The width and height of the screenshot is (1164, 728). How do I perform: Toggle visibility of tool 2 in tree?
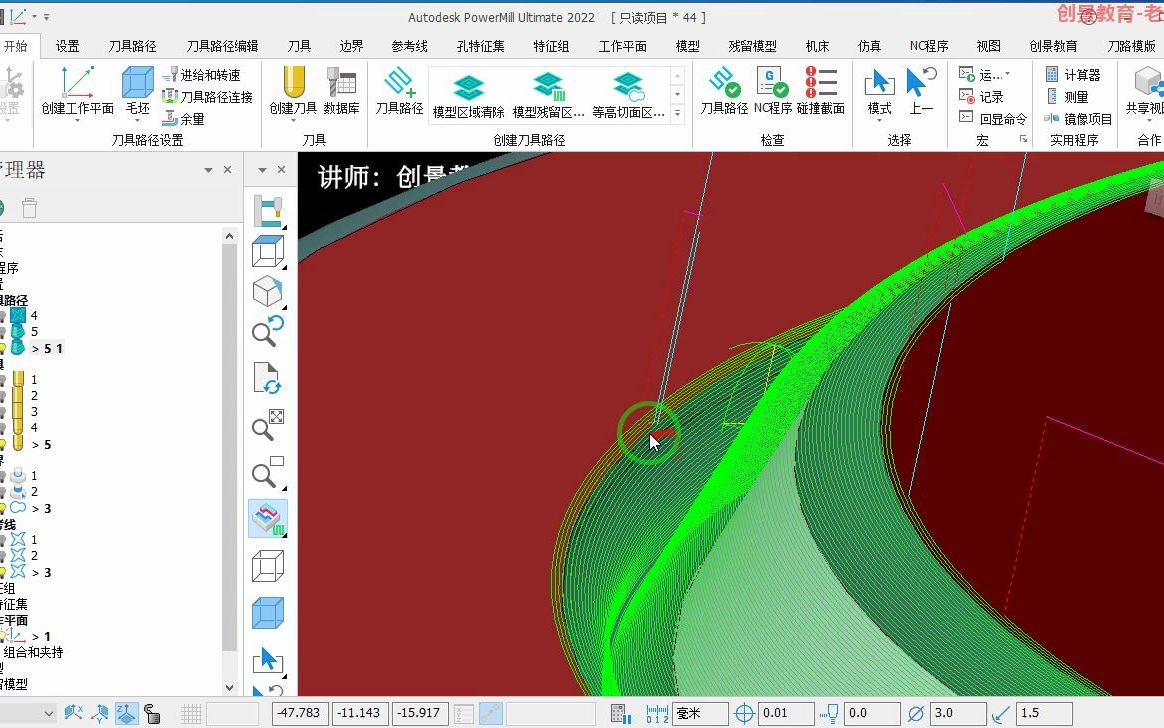[x=4, y=394]
